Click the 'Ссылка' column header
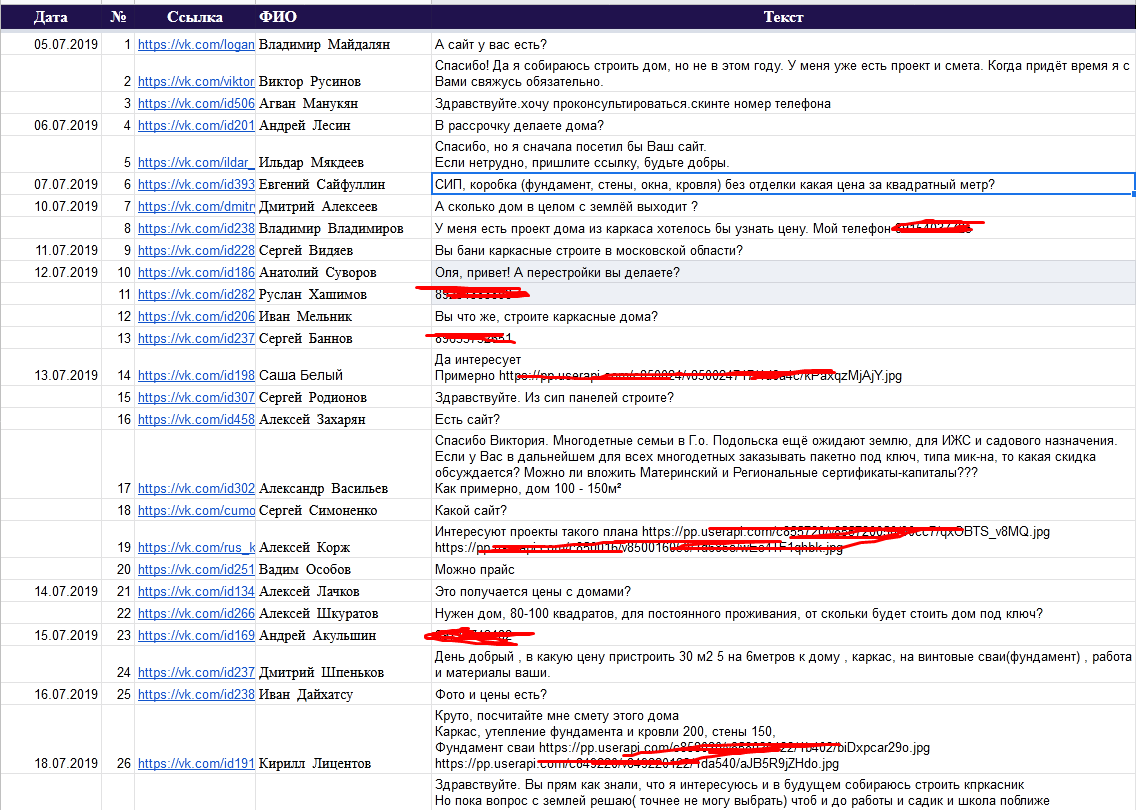 tap(195, 17)
